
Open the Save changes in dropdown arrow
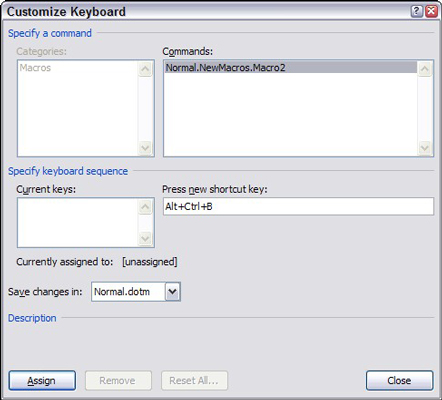[x=172, y=292]
